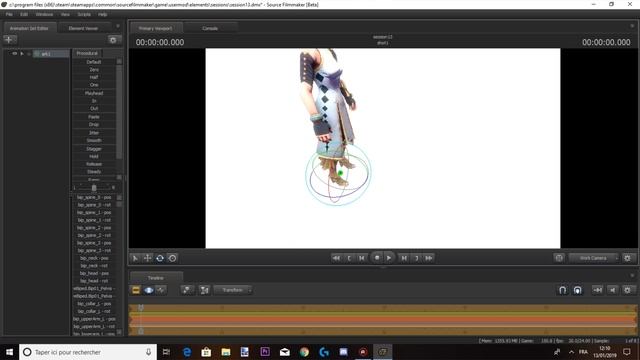Select the bip_neck - pos control
This screenshot has height=360, width=640.
click(x=94, y=258)
